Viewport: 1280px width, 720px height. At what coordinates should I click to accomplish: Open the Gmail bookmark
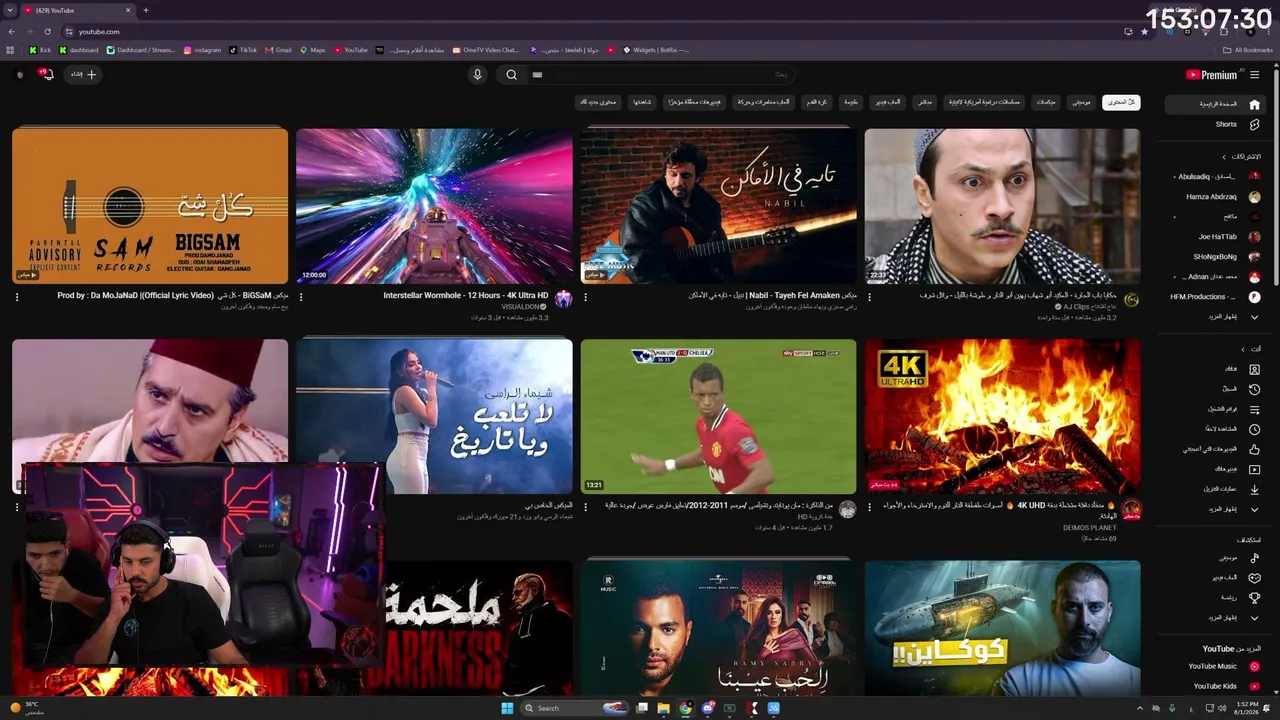pyautogui.click(x=279, y=50)
